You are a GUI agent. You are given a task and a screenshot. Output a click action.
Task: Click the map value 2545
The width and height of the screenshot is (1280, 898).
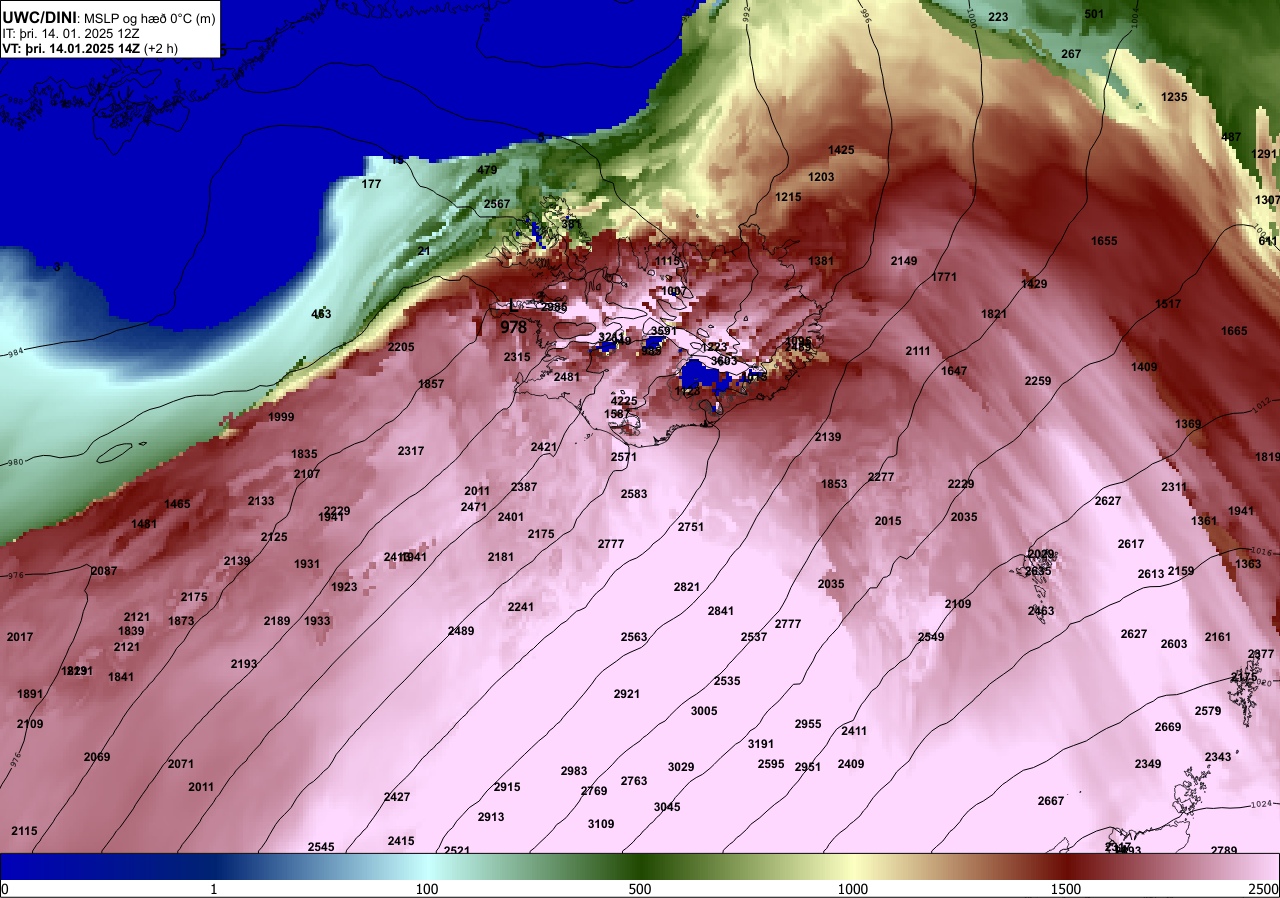click(x=321, y=847)
